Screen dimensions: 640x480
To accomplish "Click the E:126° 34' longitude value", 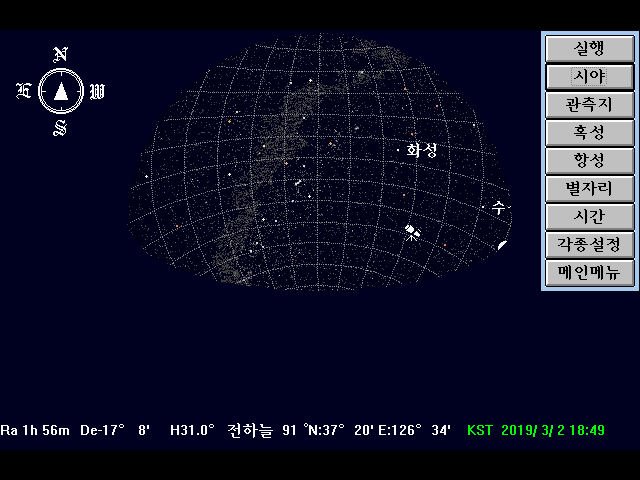I will [x=414, y=430].
